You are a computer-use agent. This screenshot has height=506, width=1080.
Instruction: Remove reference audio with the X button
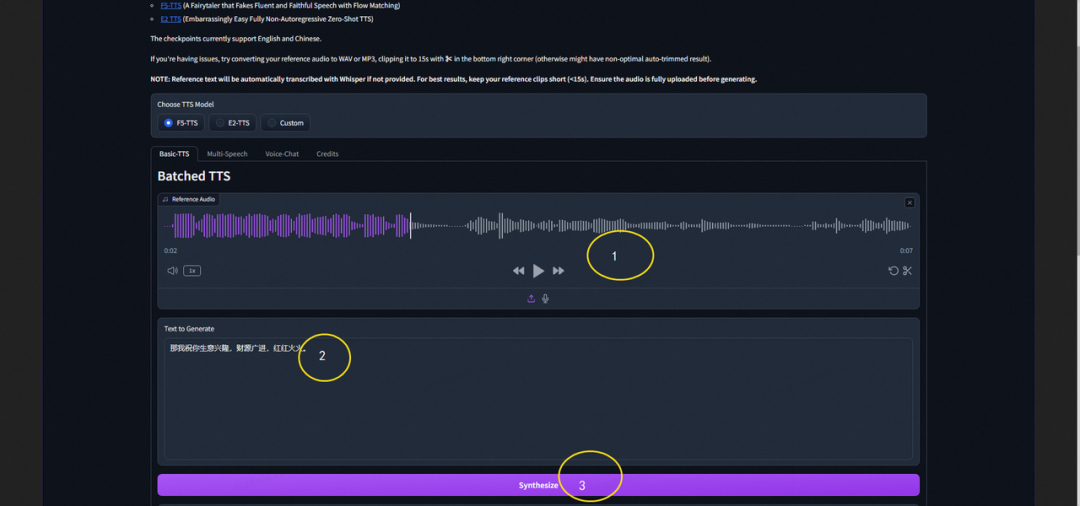(909, 203)
